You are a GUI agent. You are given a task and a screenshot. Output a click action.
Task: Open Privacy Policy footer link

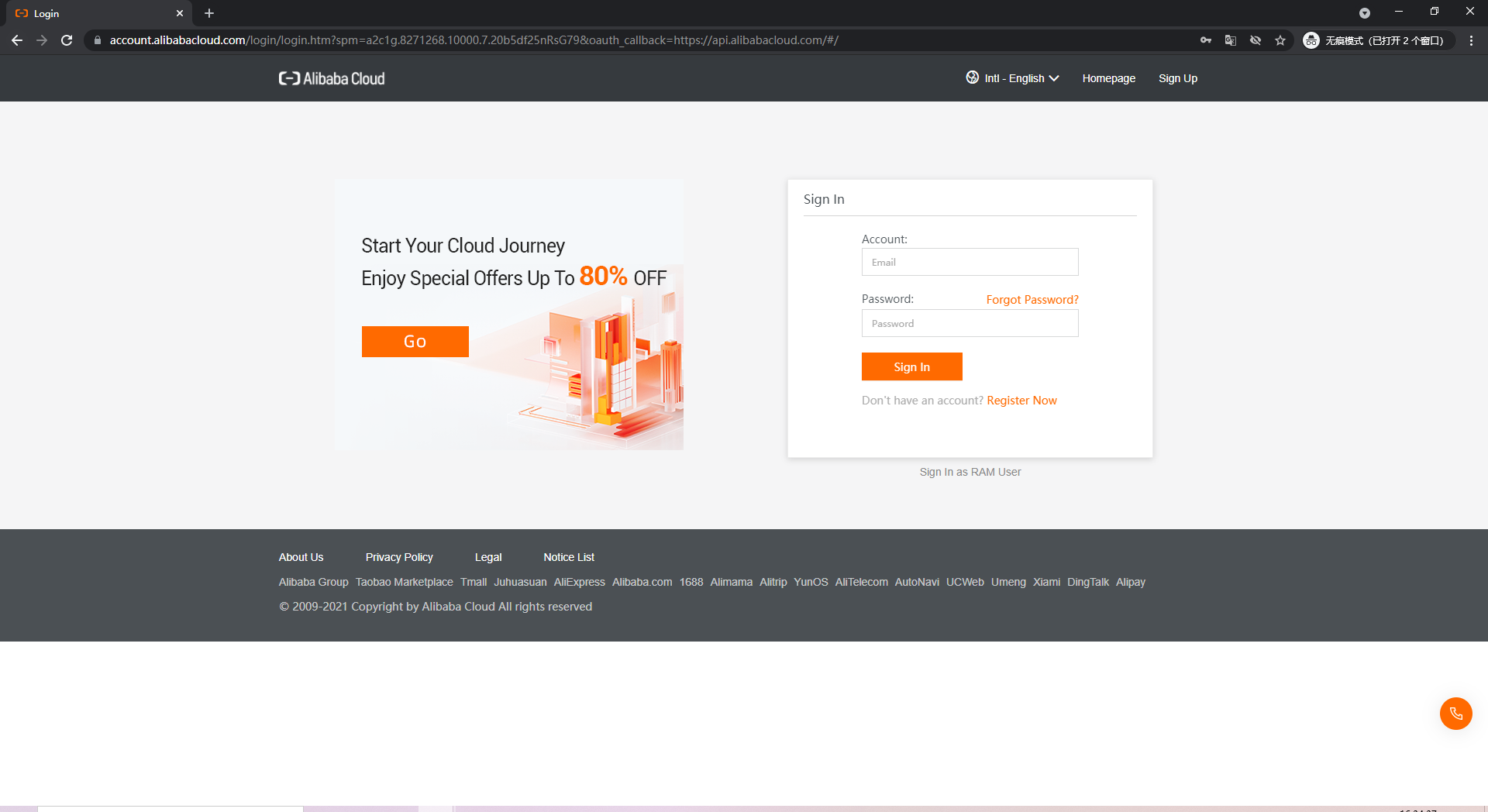[x=399, y=557]
